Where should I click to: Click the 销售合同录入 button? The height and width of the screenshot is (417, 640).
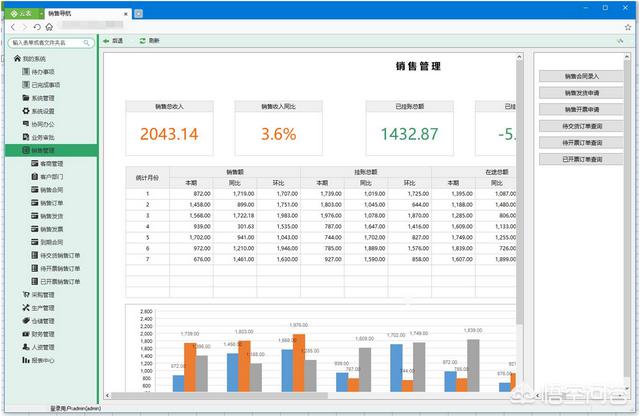pos(582,76)
